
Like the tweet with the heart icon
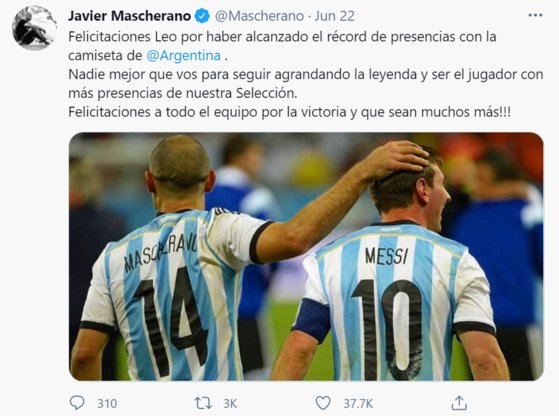click(x=323, y=403)
